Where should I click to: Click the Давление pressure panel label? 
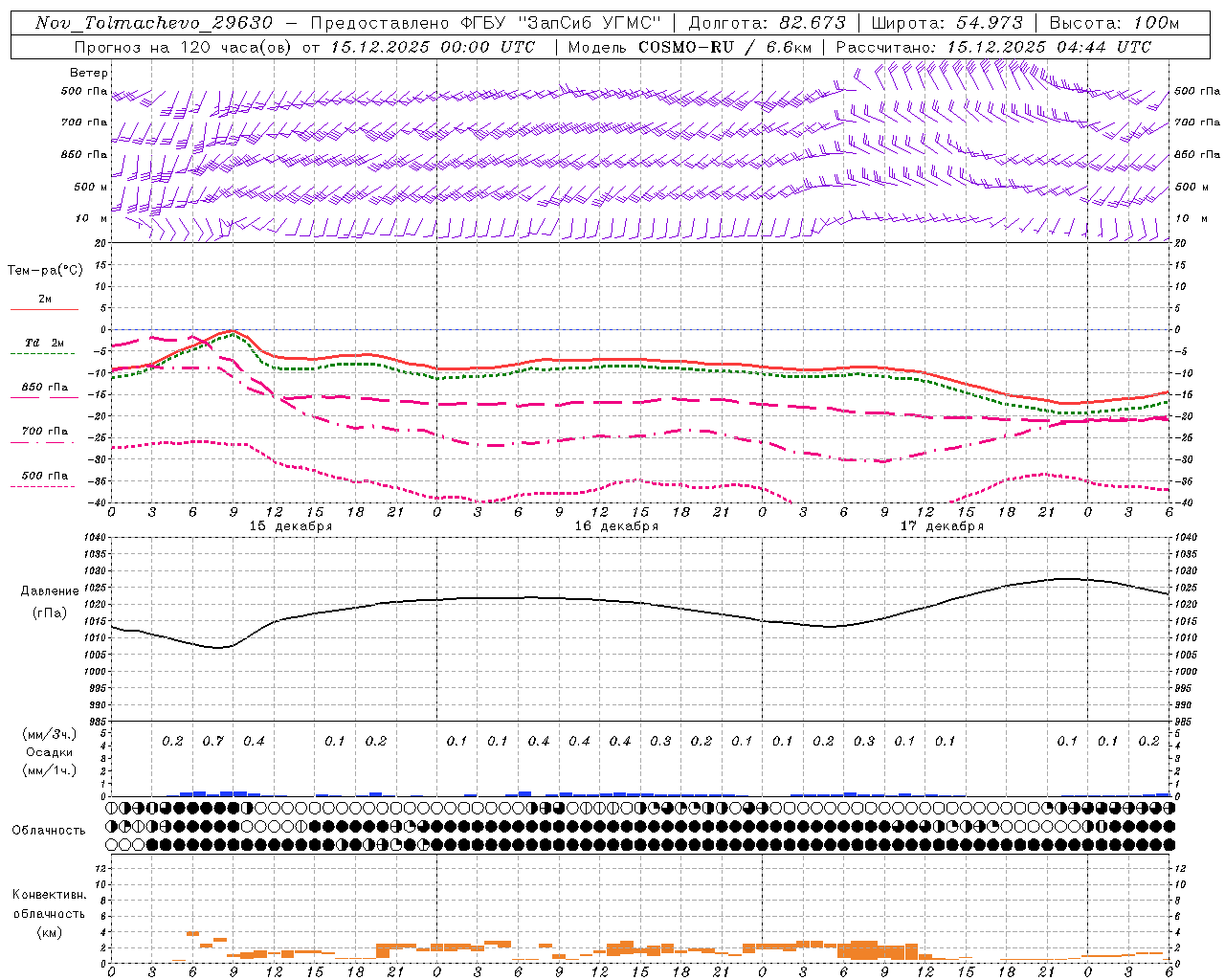pyautogui.click(x=50, y=591)
